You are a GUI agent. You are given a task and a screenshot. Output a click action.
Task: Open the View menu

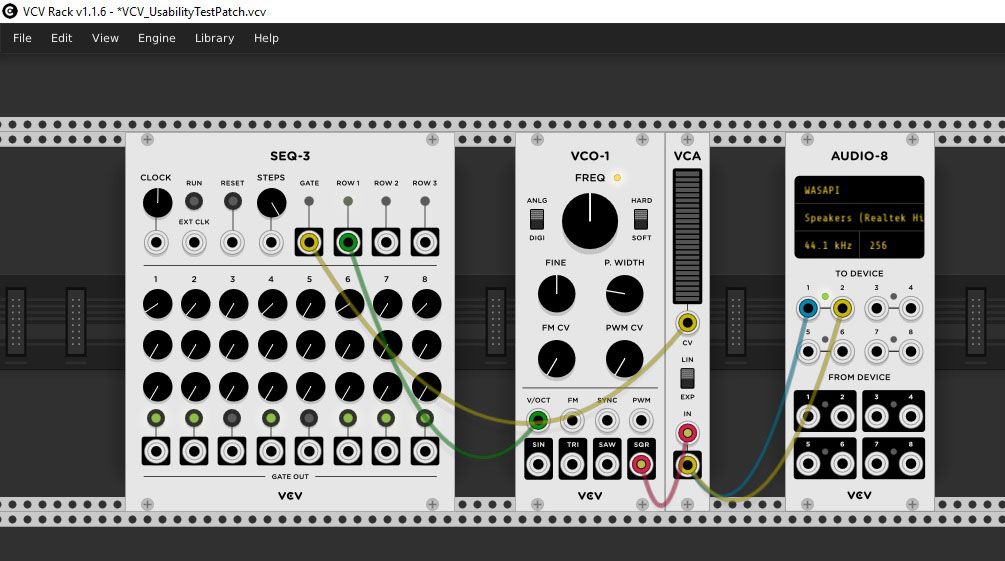[x=105, y=38]
